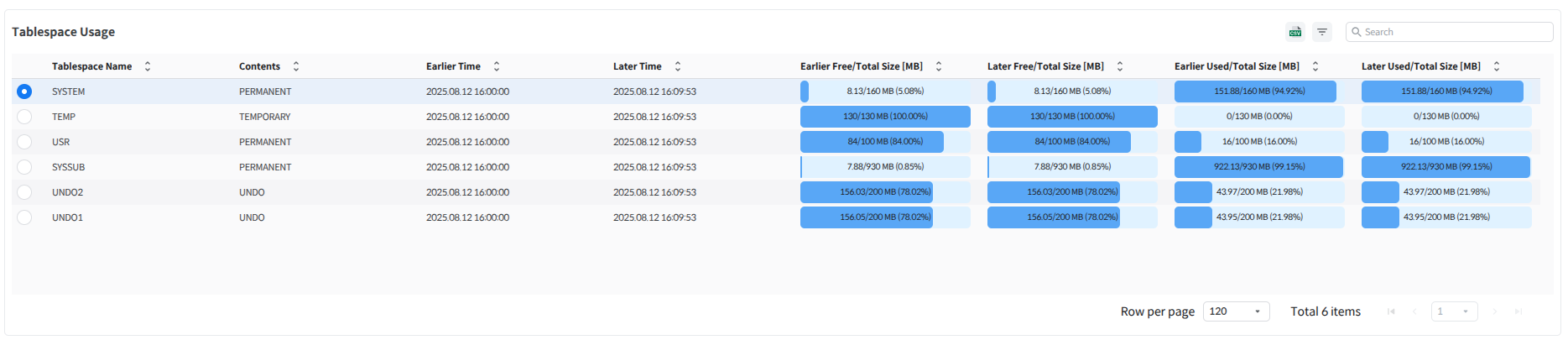Sort by Later Time column arrows

[678, 66]
